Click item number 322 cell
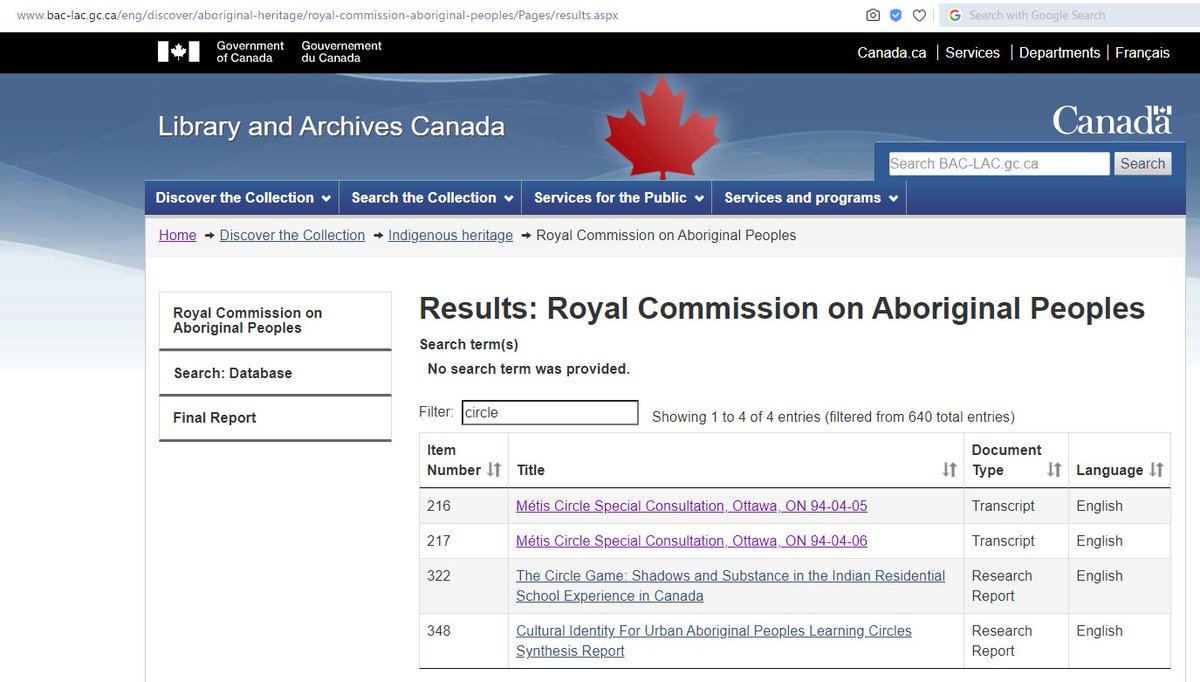1200x682 pixels. (464, 586)
